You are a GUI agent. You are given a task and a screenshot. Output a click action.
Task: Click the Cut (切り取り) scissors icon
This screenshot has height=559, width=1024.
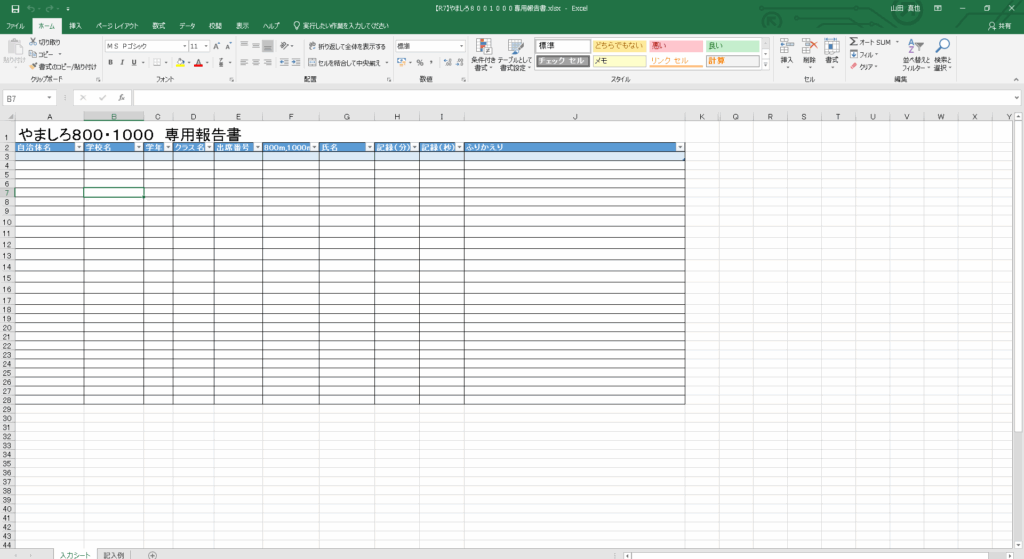(33, 43)
